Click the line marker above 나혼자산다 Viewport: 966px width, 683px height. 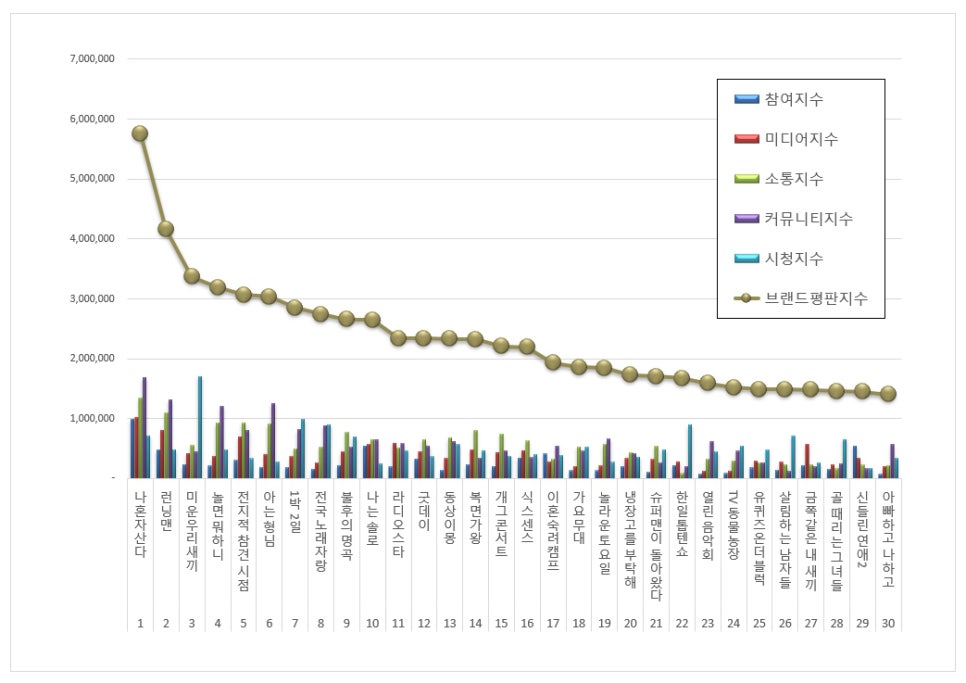point(140,133)
